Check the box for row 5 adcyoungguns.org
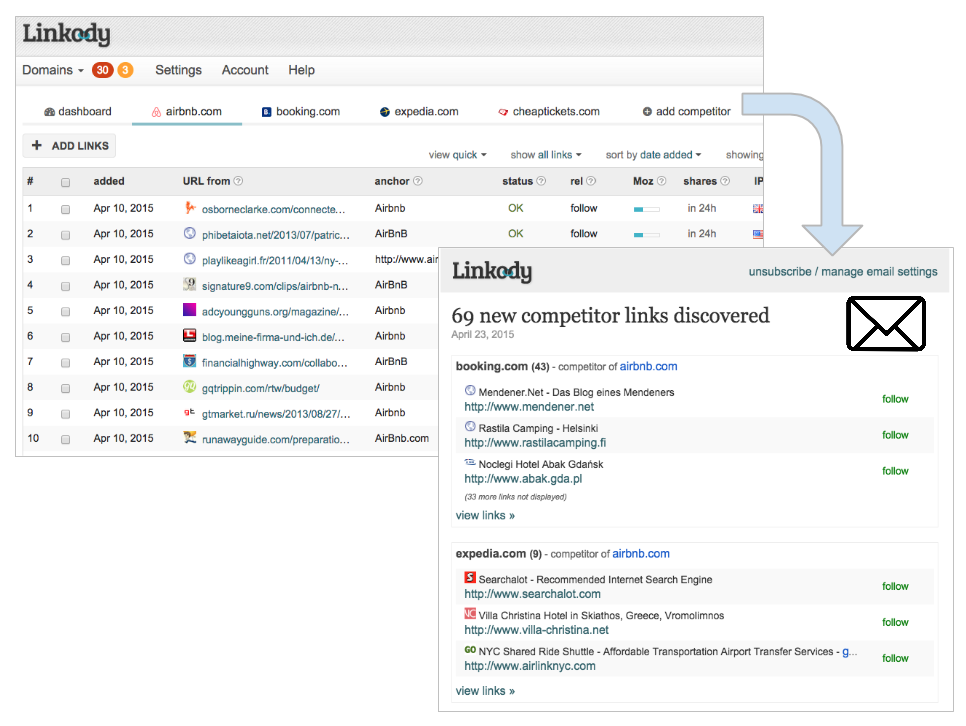 [x=65, y=312]
